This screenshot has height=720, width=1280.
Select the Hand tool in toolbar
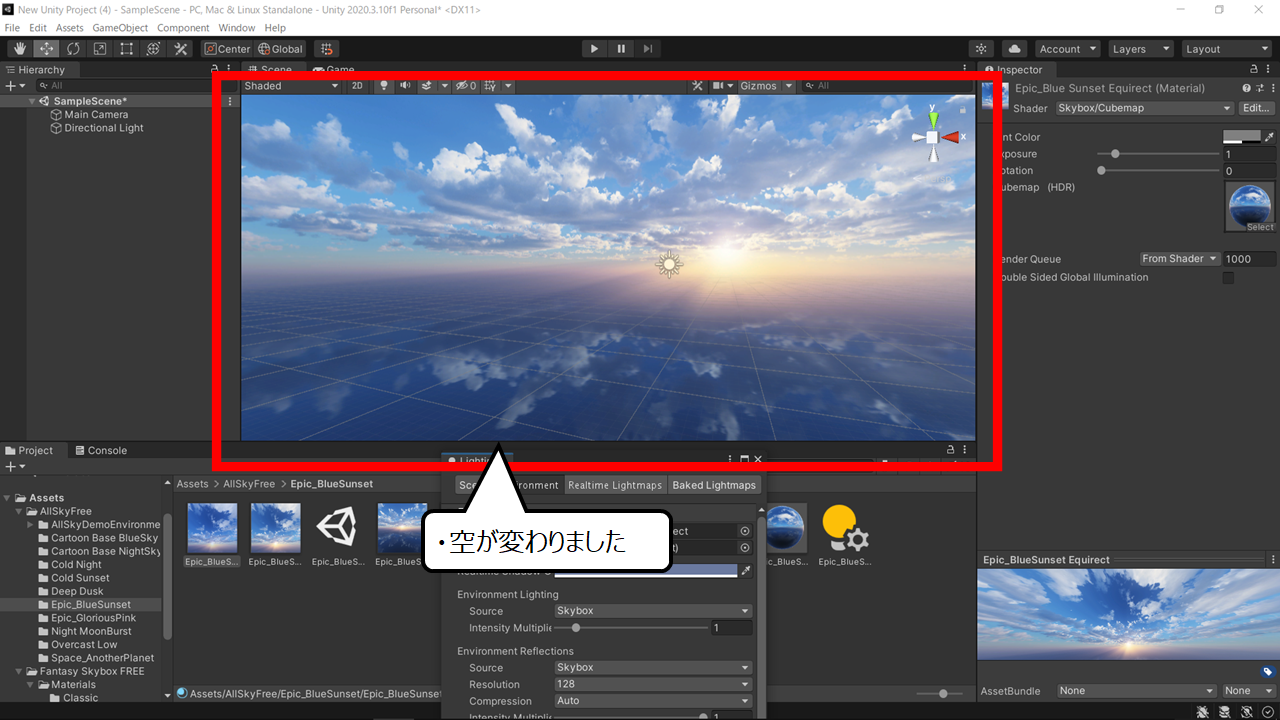pyautogui.click(x=20, y=48)
